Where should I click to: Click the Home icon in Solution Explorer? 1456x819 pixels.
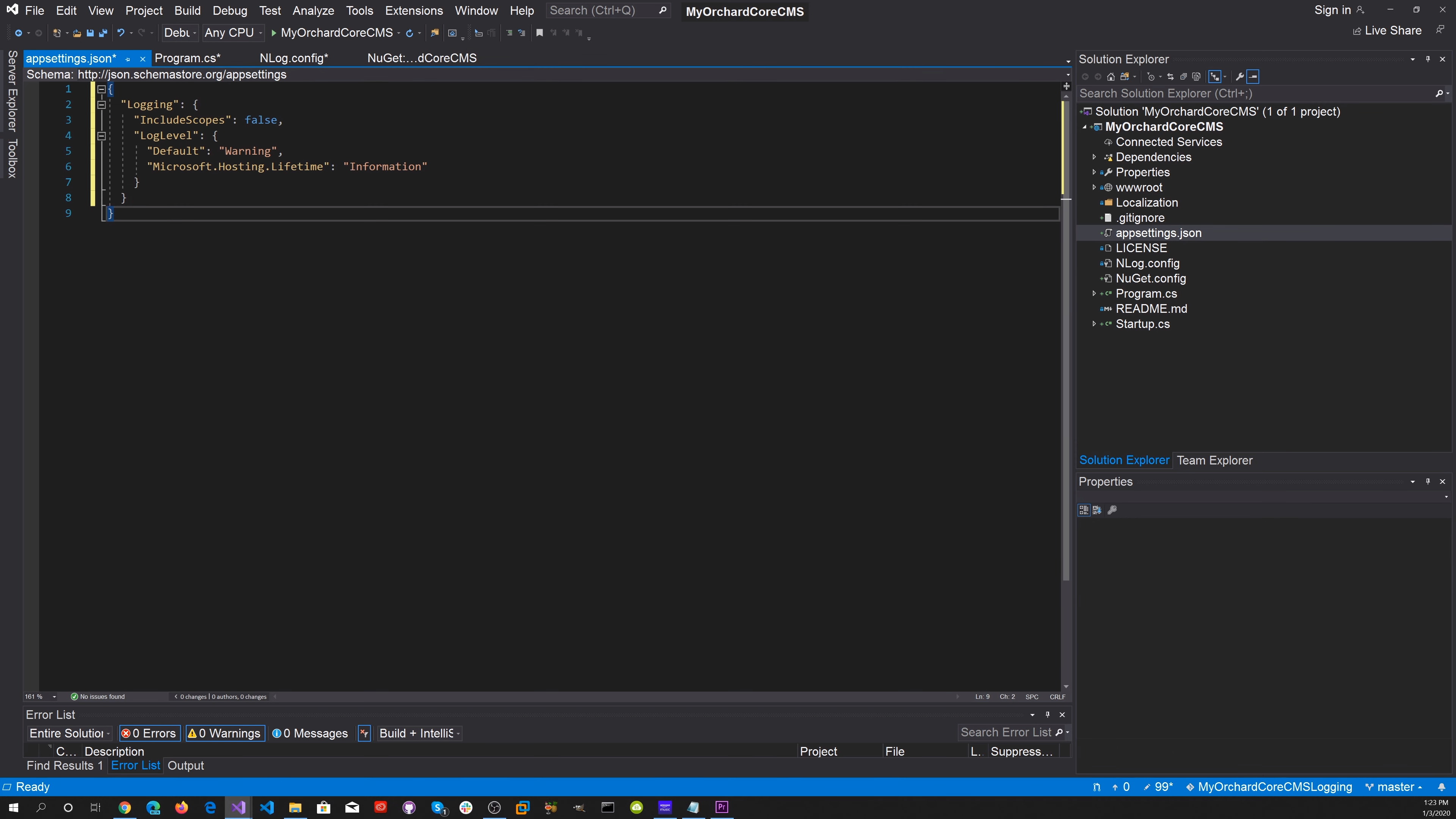[1111, 76]
